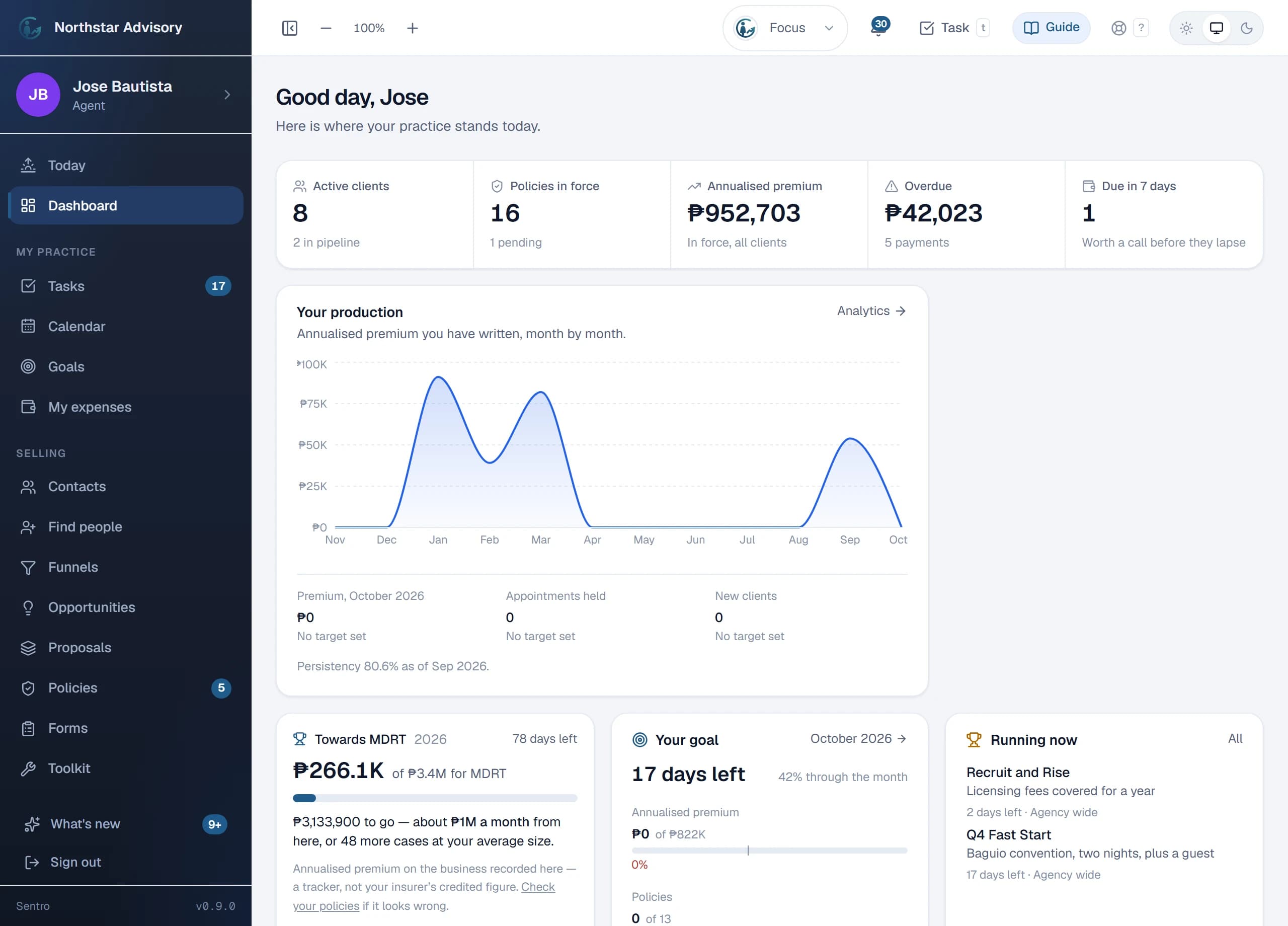
Task: Open October 2026 goal arrow
Action: tap(857, 738)
